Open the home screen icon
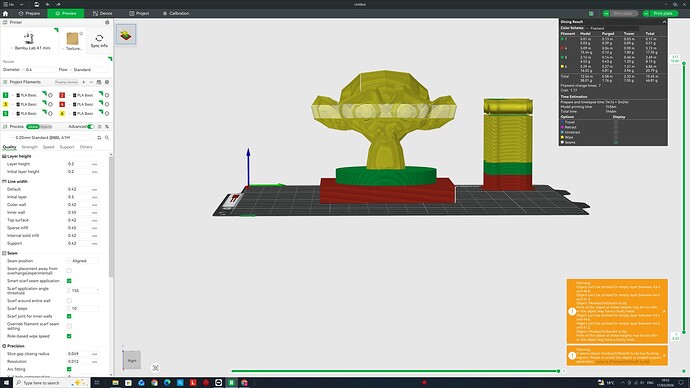The width and height of the screenshot is (690, 388). 5,13
